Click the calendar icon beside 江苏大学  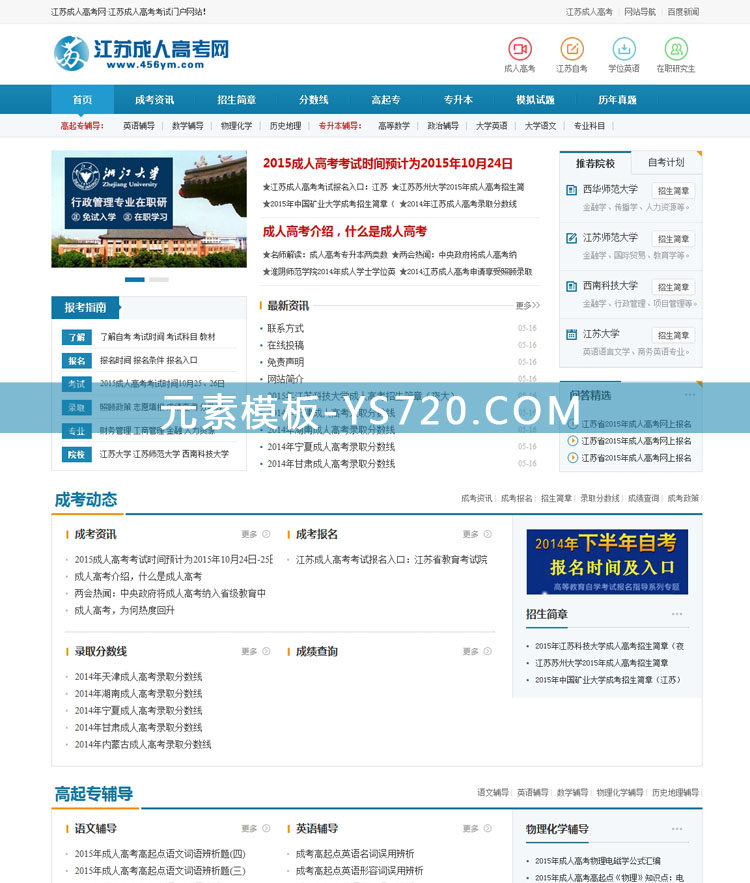pyautogui.click(x=572, y=335)
